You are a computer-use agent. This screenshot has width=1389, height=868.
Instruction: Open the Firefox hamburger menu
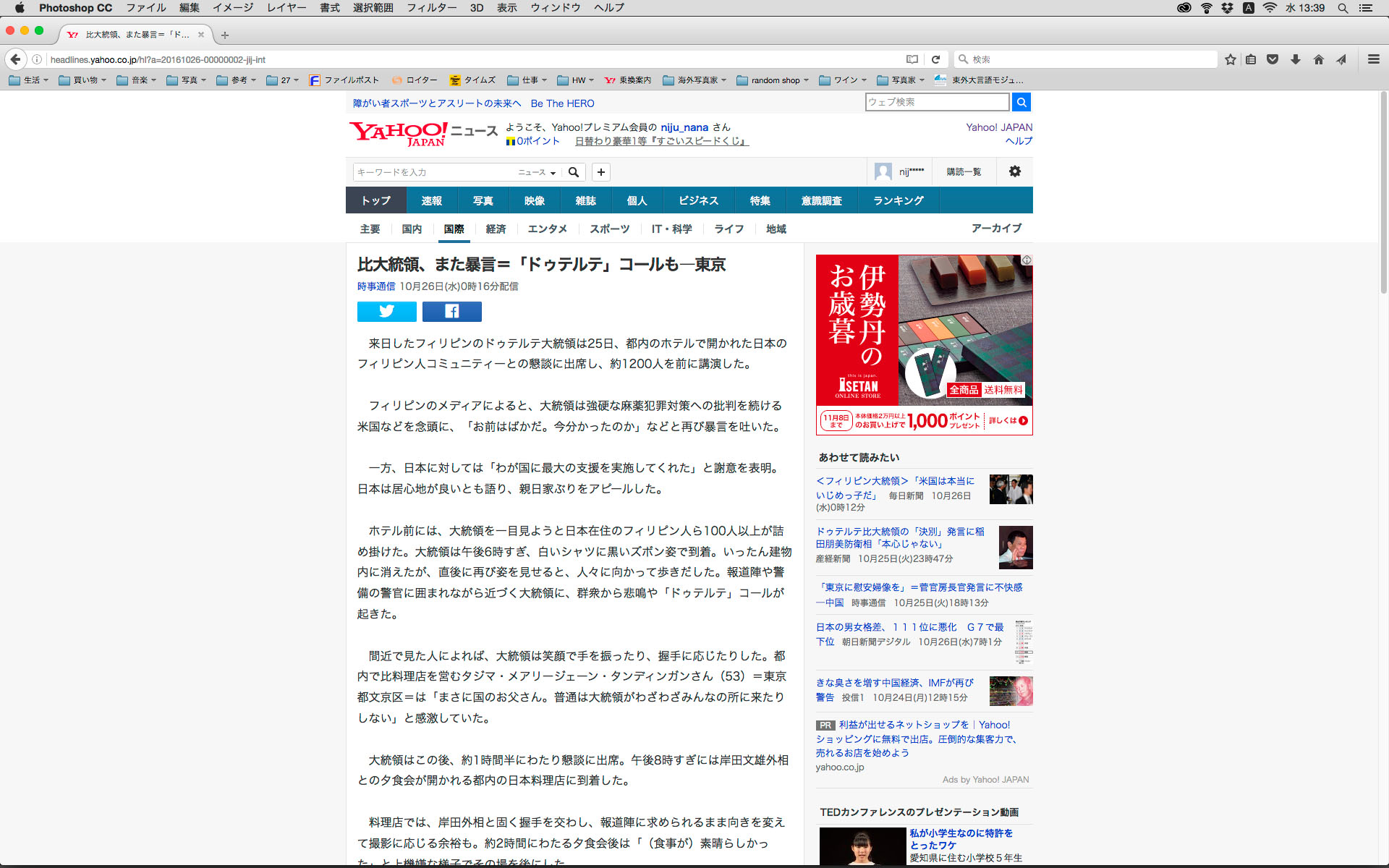click(x=1373, y=60)
